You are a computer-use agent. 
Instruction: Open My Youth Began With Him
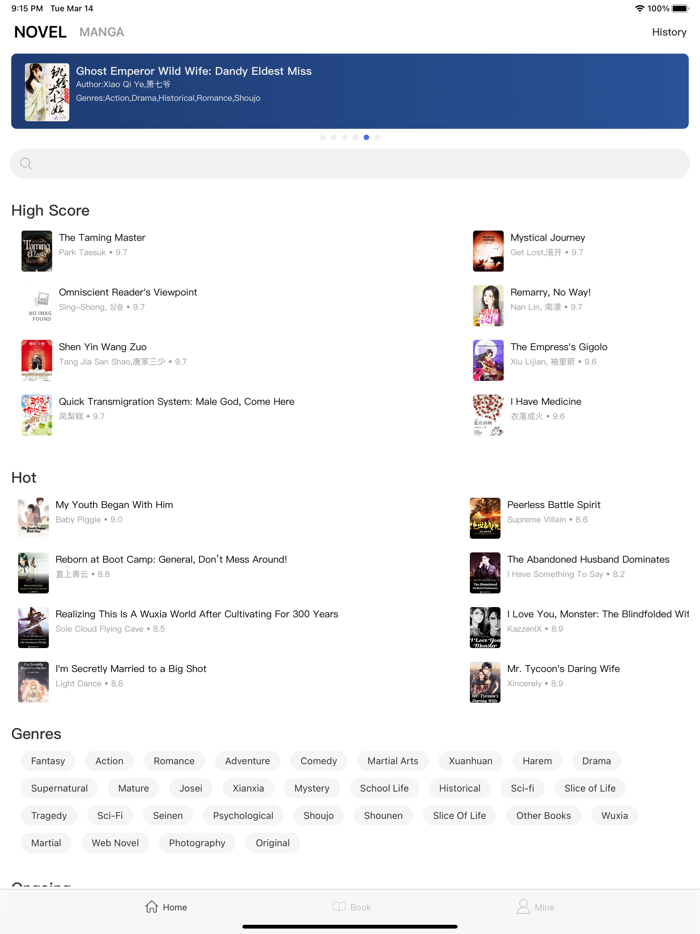[114, 505]
